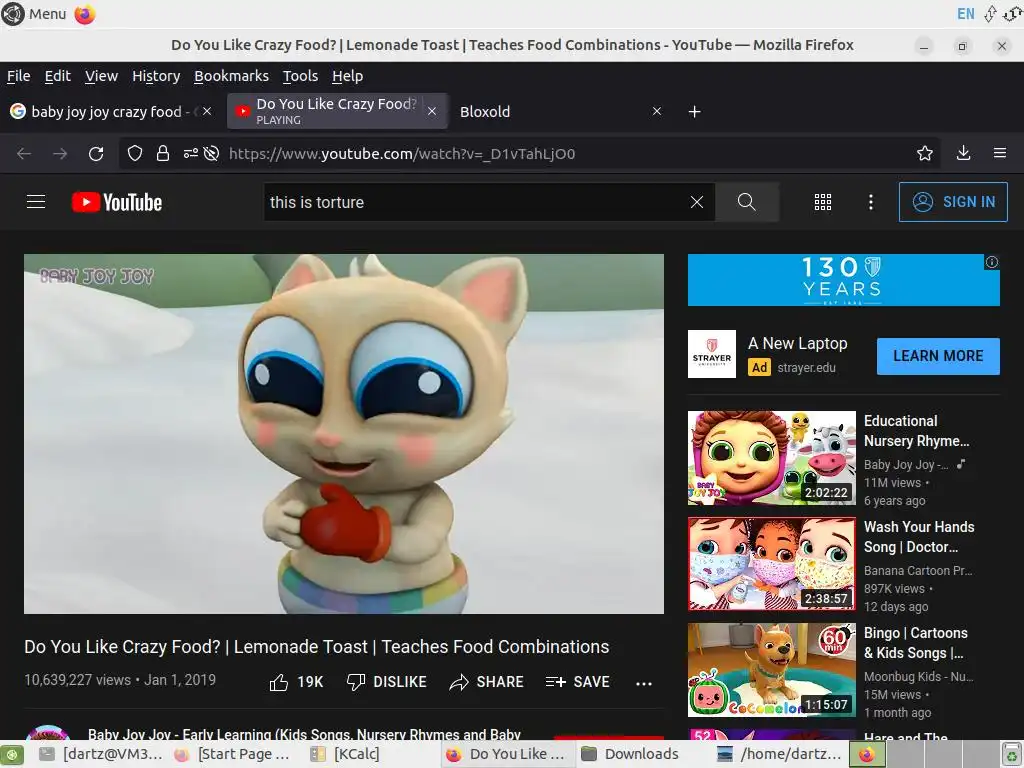The height and width of the screenshot is (768, 1024).
Task: Switch to the KCalc taskbar window
Action: click(346, 754)
